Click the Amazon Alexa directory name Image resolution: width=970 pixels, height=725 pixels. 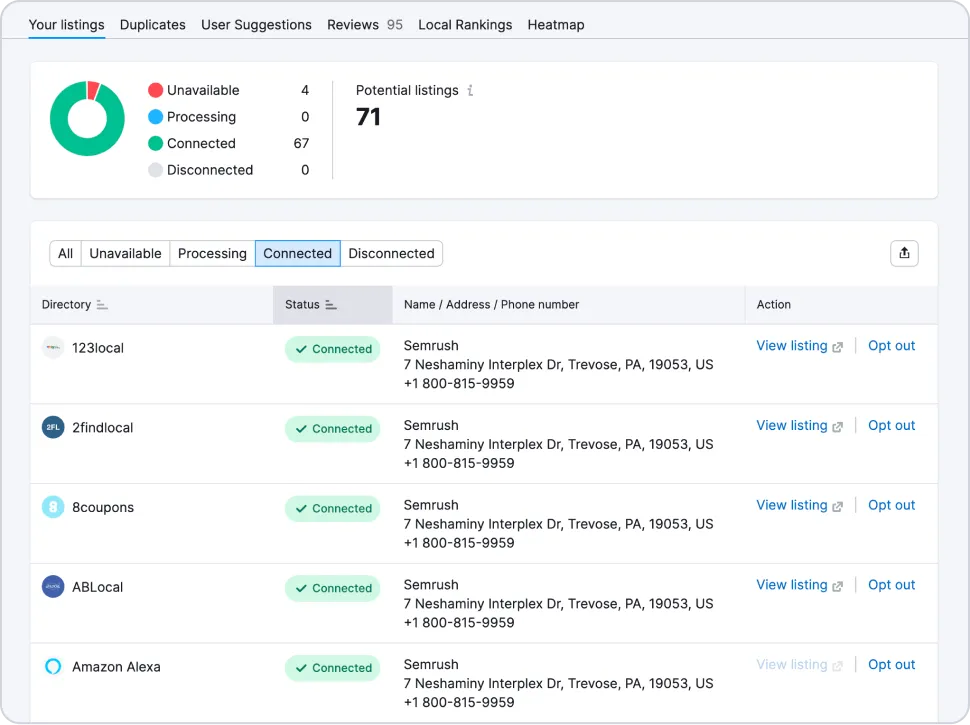pos(116,667)
